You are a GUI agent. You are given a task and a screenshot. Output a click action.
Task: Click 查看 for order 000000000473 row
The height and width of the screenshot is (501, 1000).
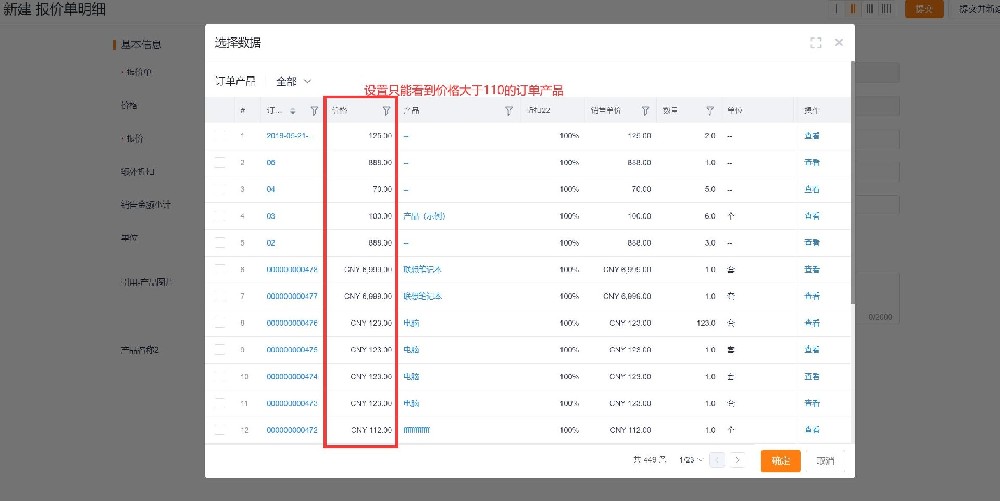pos(812,403)
